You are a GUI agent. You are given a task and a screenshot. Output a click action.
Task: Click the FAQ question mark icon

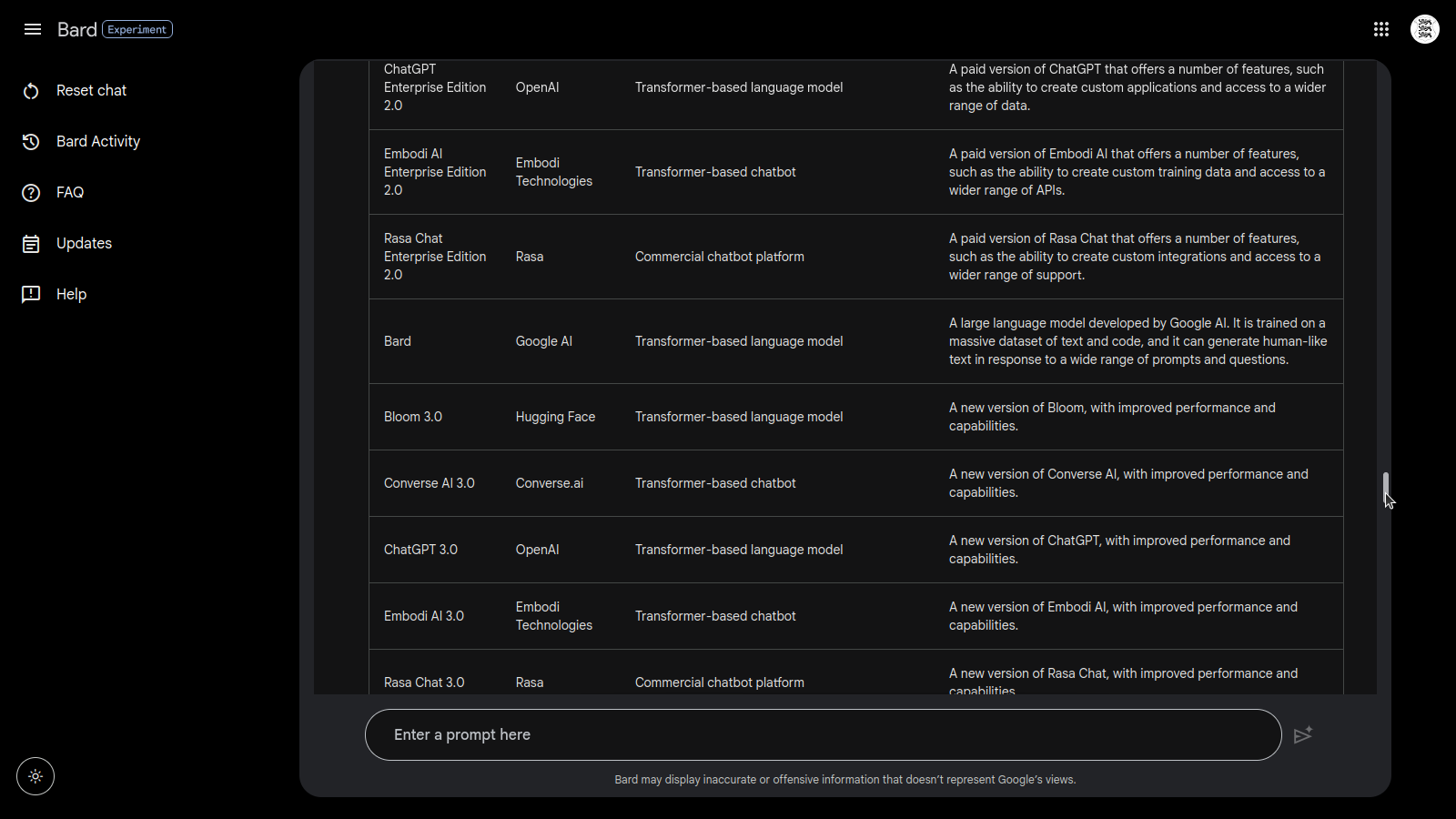point(31,193)
